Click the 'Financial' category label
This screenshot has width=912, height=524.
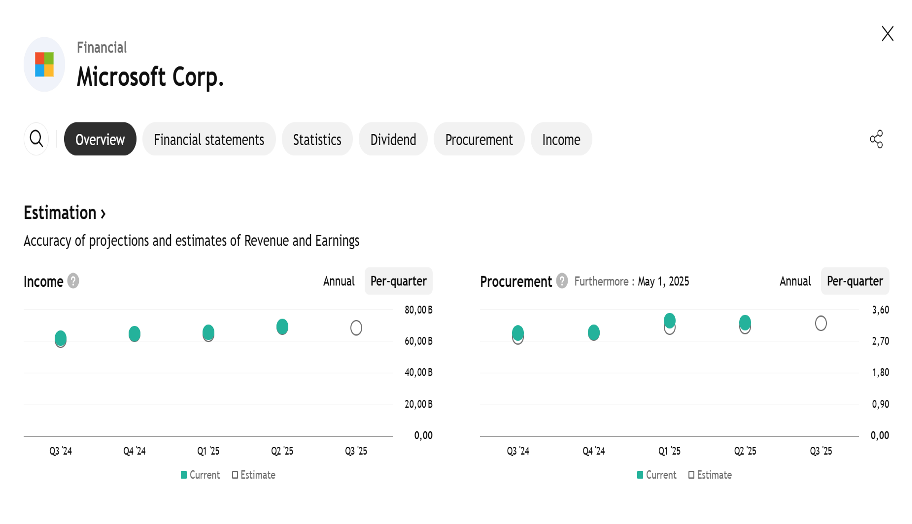click(102, 48)
